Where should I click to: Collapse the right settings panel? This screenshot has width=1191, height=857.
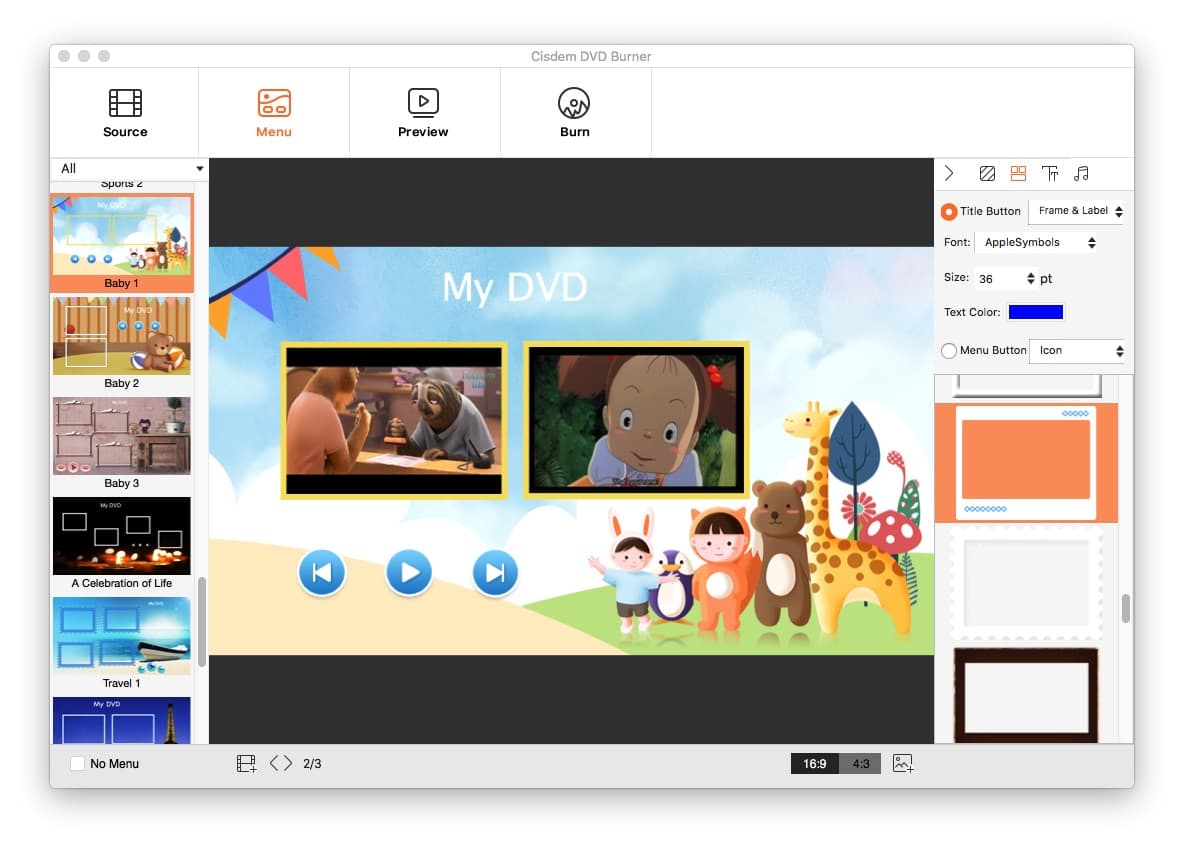point(948,173)
